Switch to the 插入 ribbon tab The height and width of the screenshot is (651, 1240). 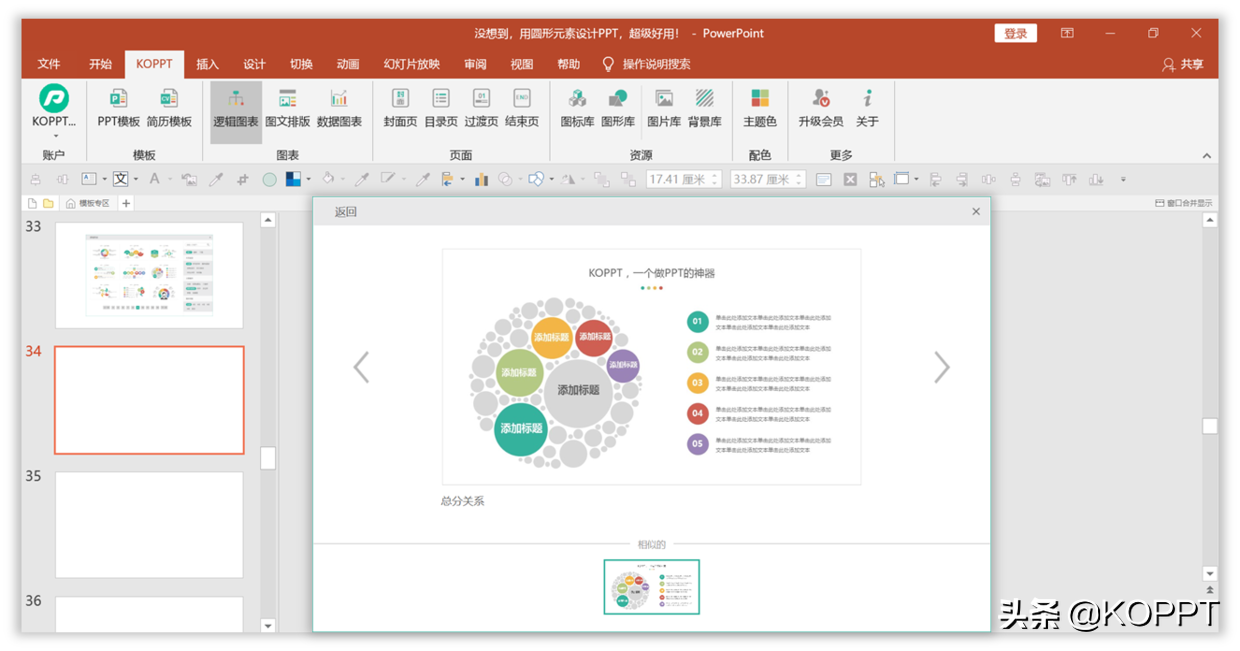207,64
